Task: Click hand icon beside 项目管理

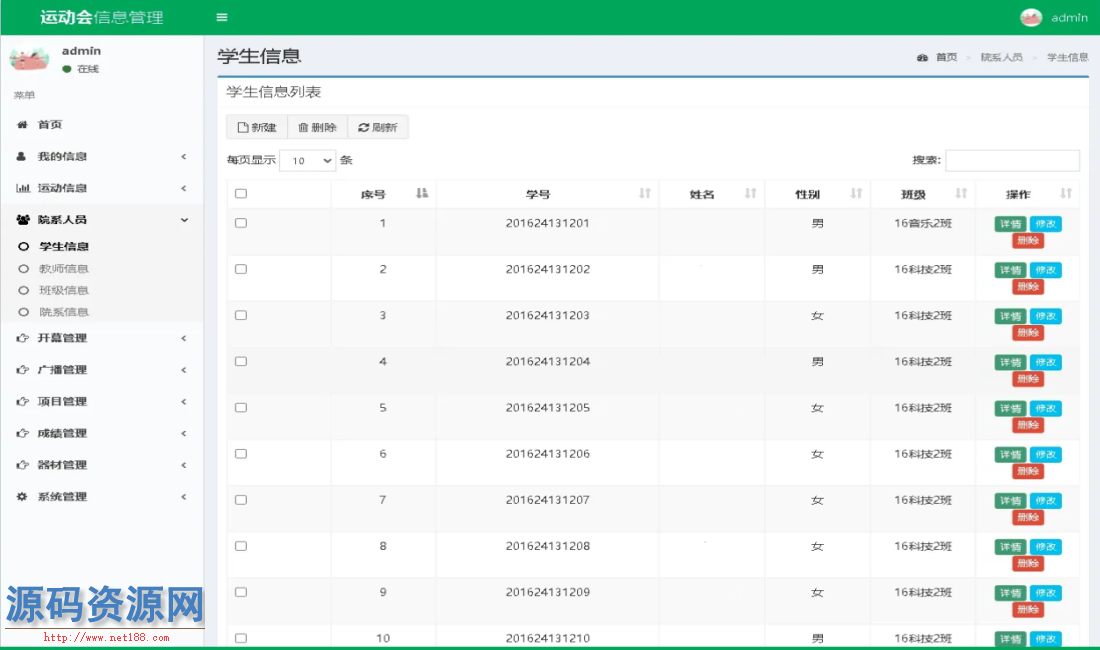Action: pos(22,401)
